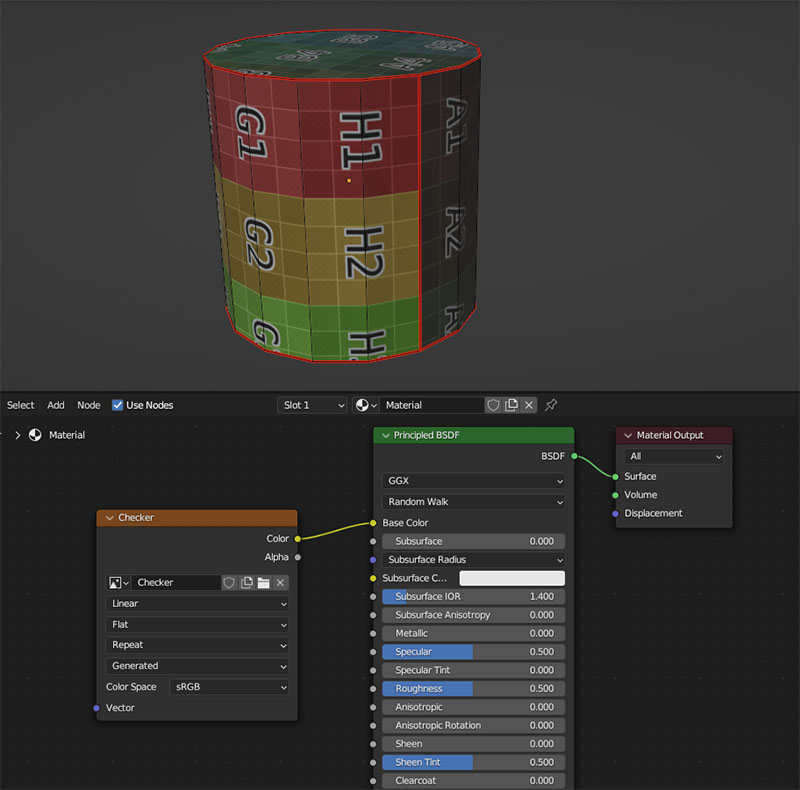
Task: Click the material browse sphere icon in header
Action: click(365, 405)
